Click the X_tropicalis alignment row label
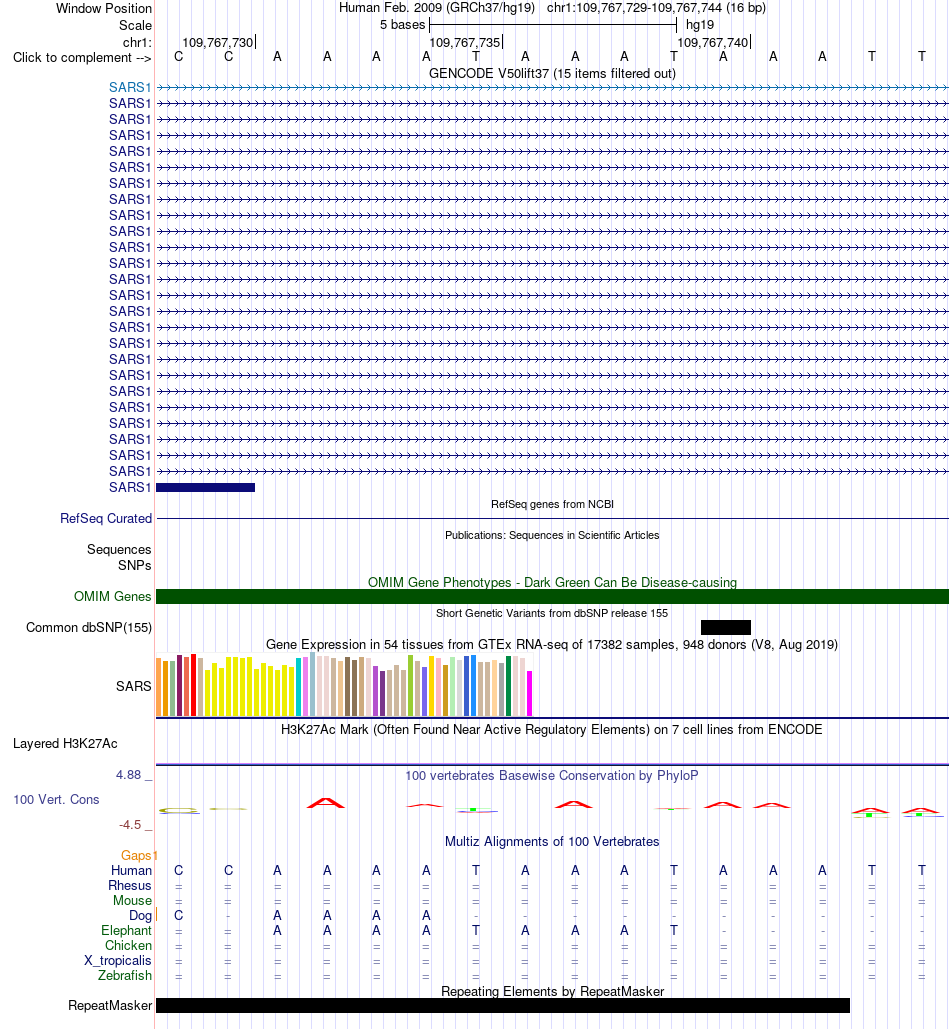Screen dimensions: 950x1029 117,961
